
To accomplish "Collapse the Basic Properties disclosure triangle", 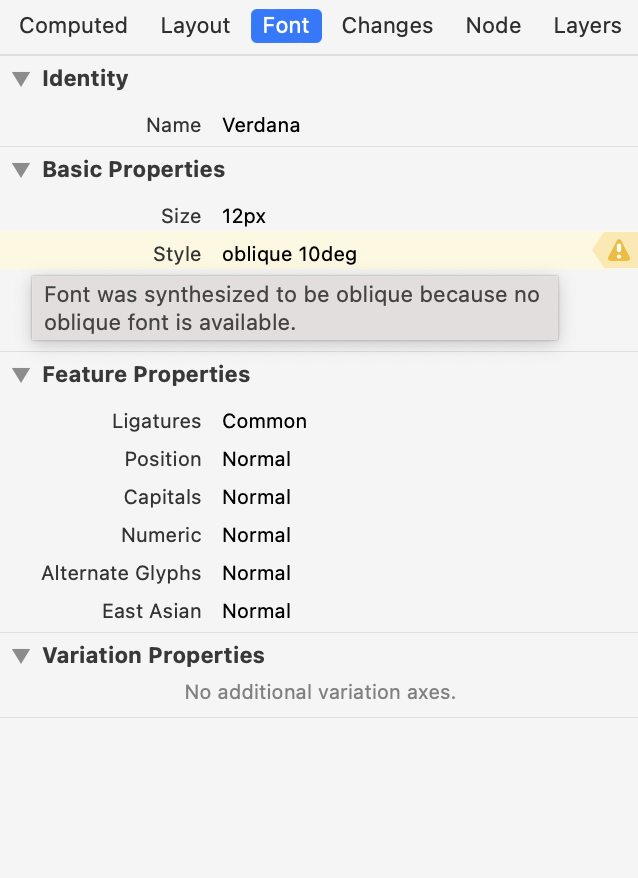I will pos(21,170).
